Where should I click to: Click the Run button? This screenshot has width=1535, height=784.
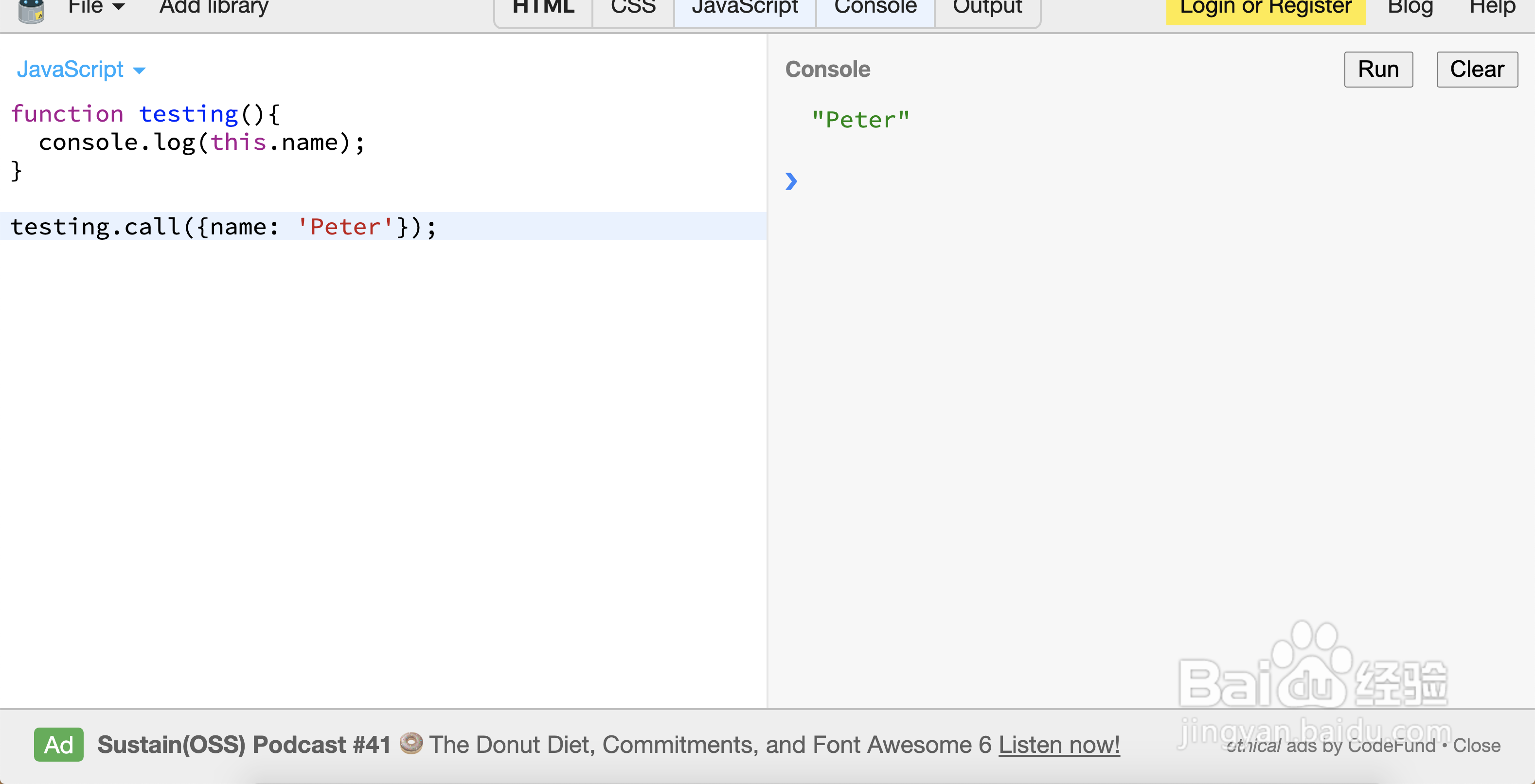click(1378, 70)
